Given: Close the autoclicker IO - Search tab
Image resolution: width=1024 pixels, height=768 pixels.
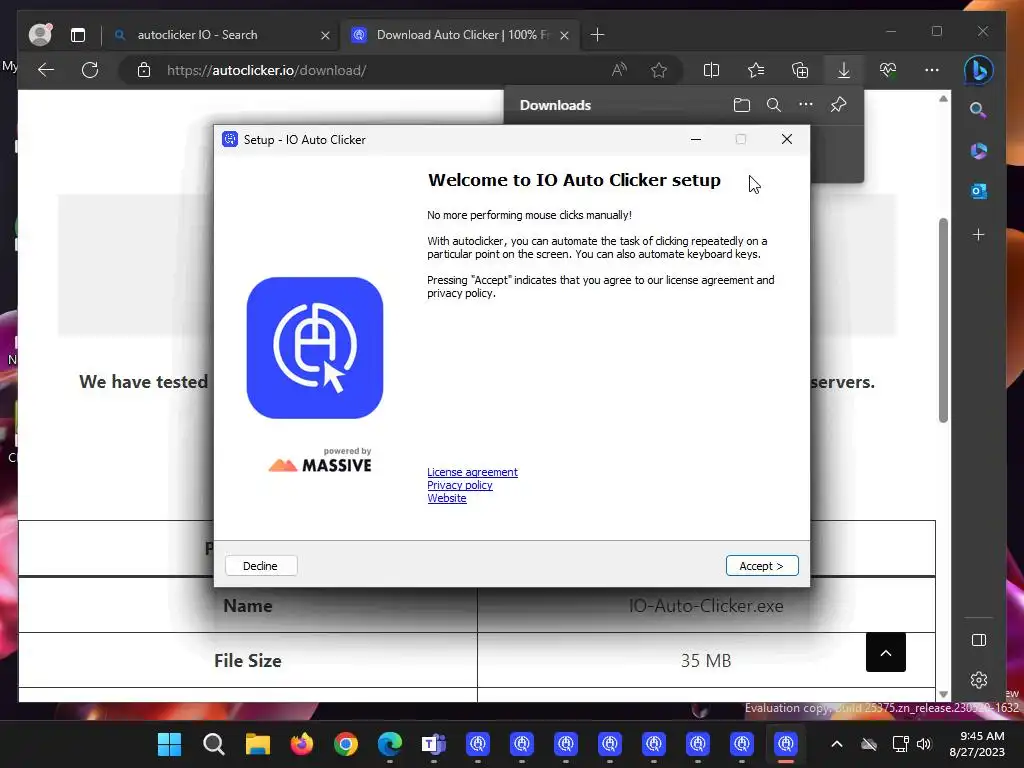Looking at the screenshot, I should (325, 35).
